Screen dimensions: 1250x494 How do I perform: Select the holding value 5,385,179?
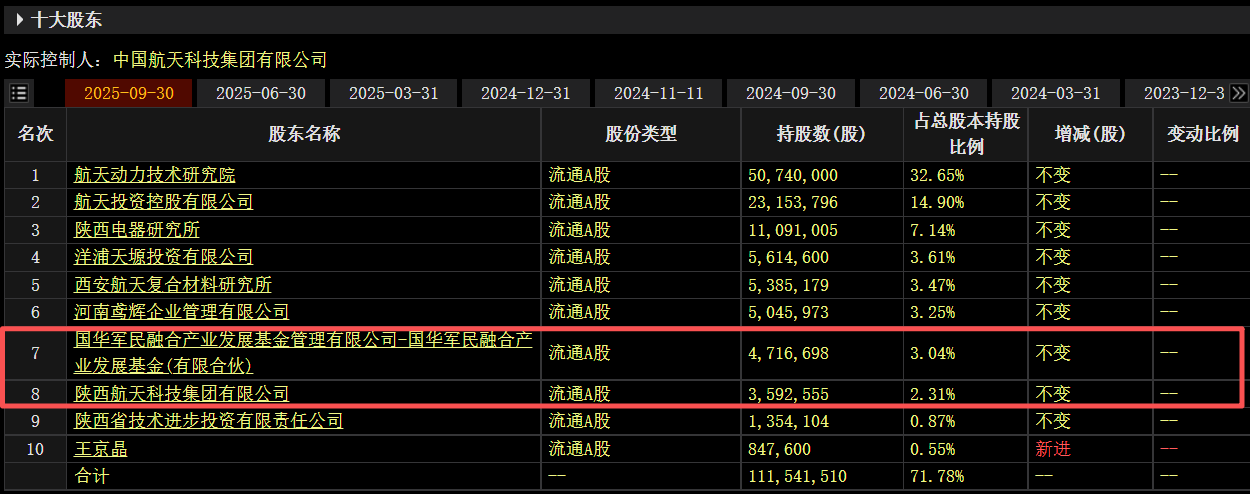point(789,285)
